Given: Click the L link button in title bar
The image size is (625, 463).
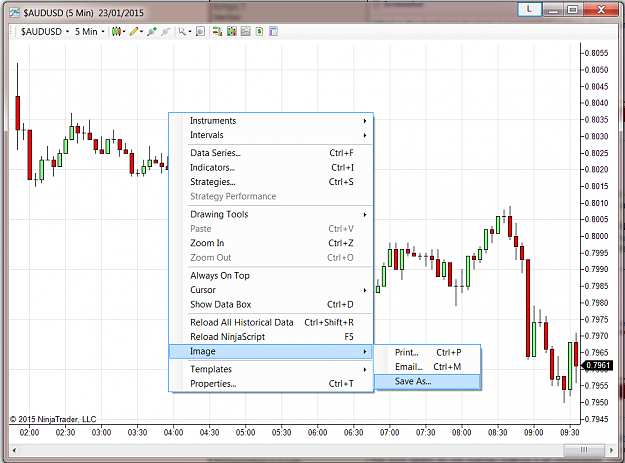Looking at the screenshot, I should tap(529, 9).
